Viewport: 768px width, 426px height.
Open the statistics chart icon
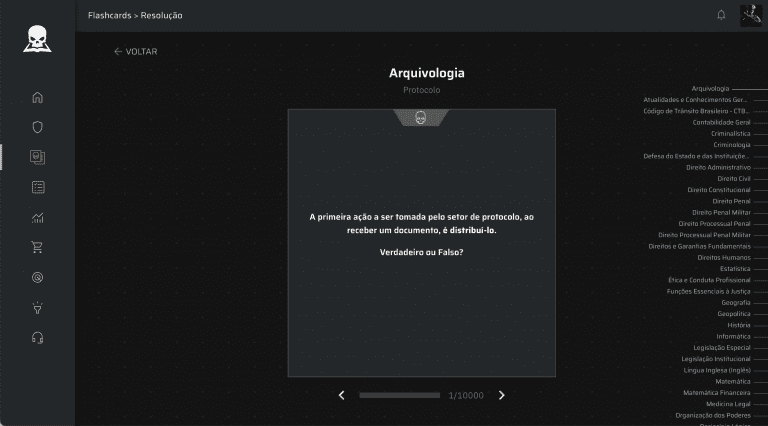(x=38, y=217)
